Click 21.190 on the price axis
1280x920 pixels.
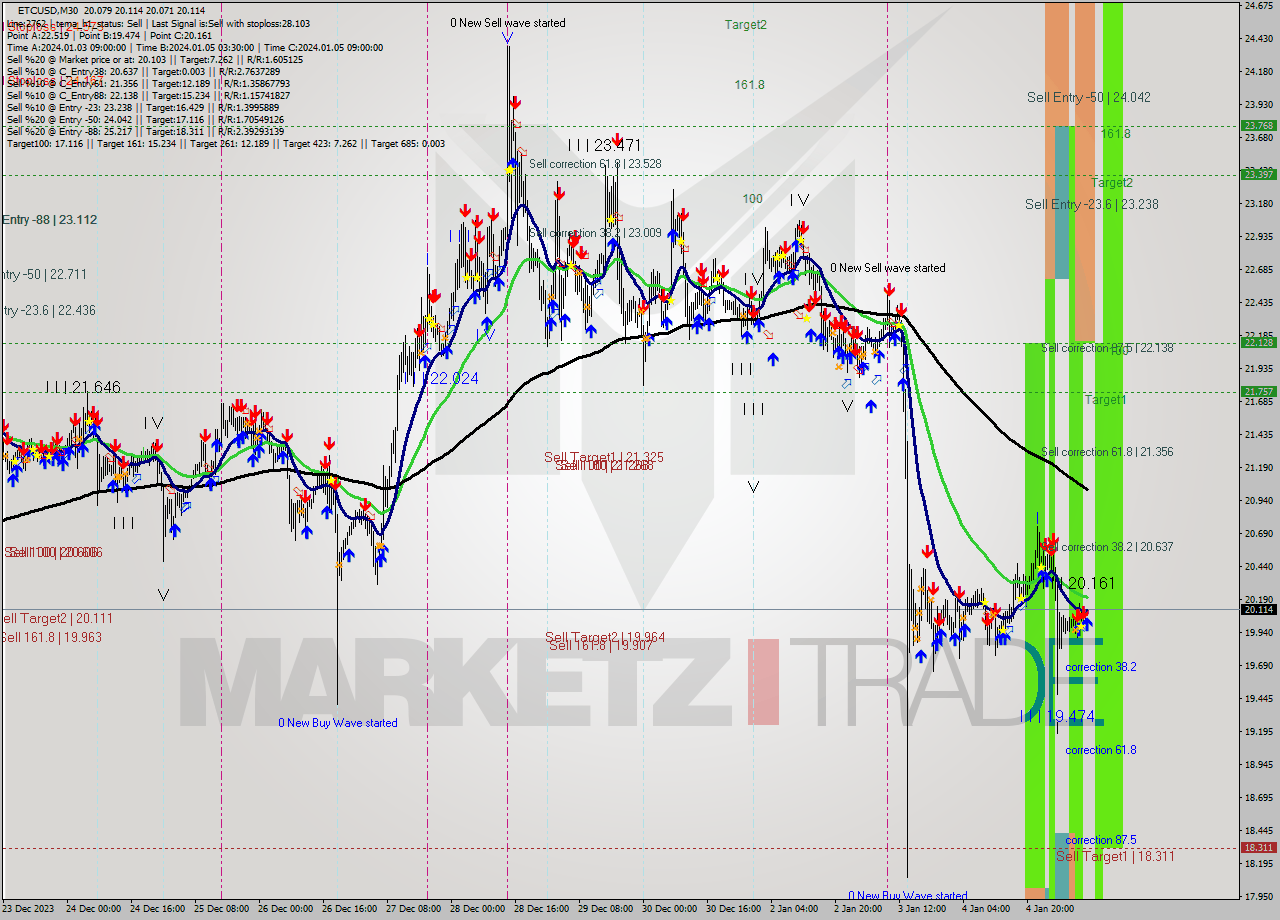(1258, 468)
